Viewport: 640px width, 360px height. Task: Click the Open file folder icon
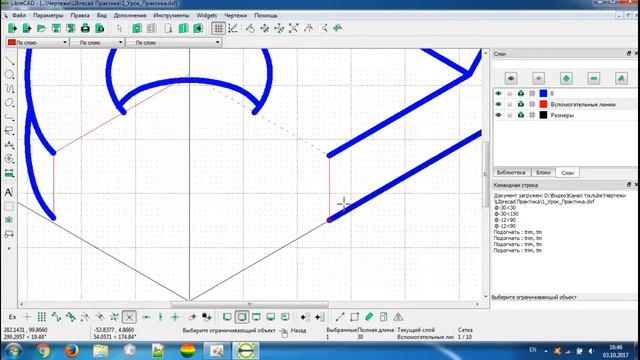click(41, 28)
